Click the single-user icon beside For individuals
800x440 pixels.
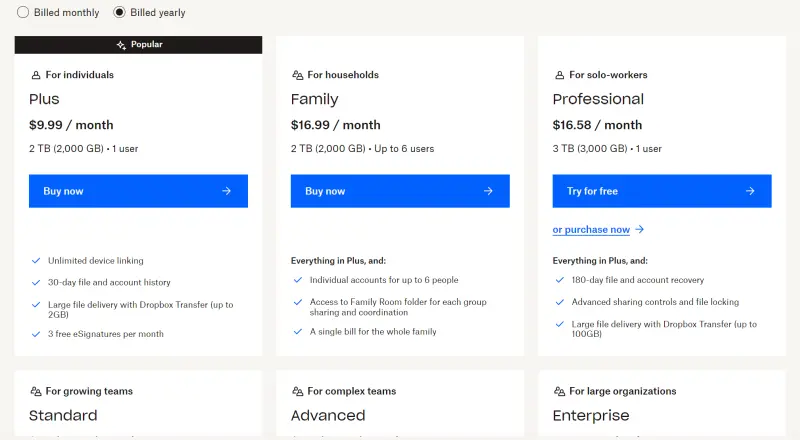pos(36,75)
